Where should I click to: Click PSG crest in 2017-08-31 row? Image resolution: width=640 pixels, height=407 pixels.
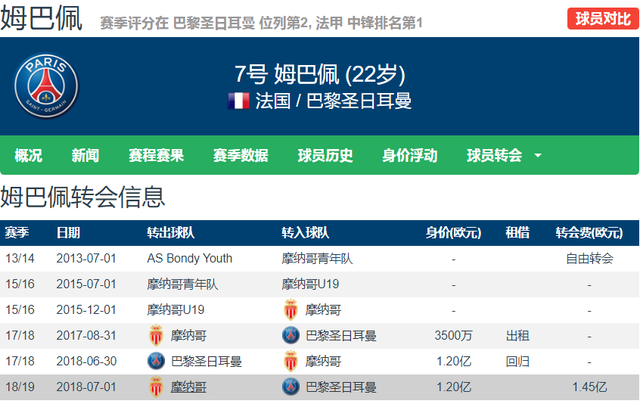coord(291,336)
